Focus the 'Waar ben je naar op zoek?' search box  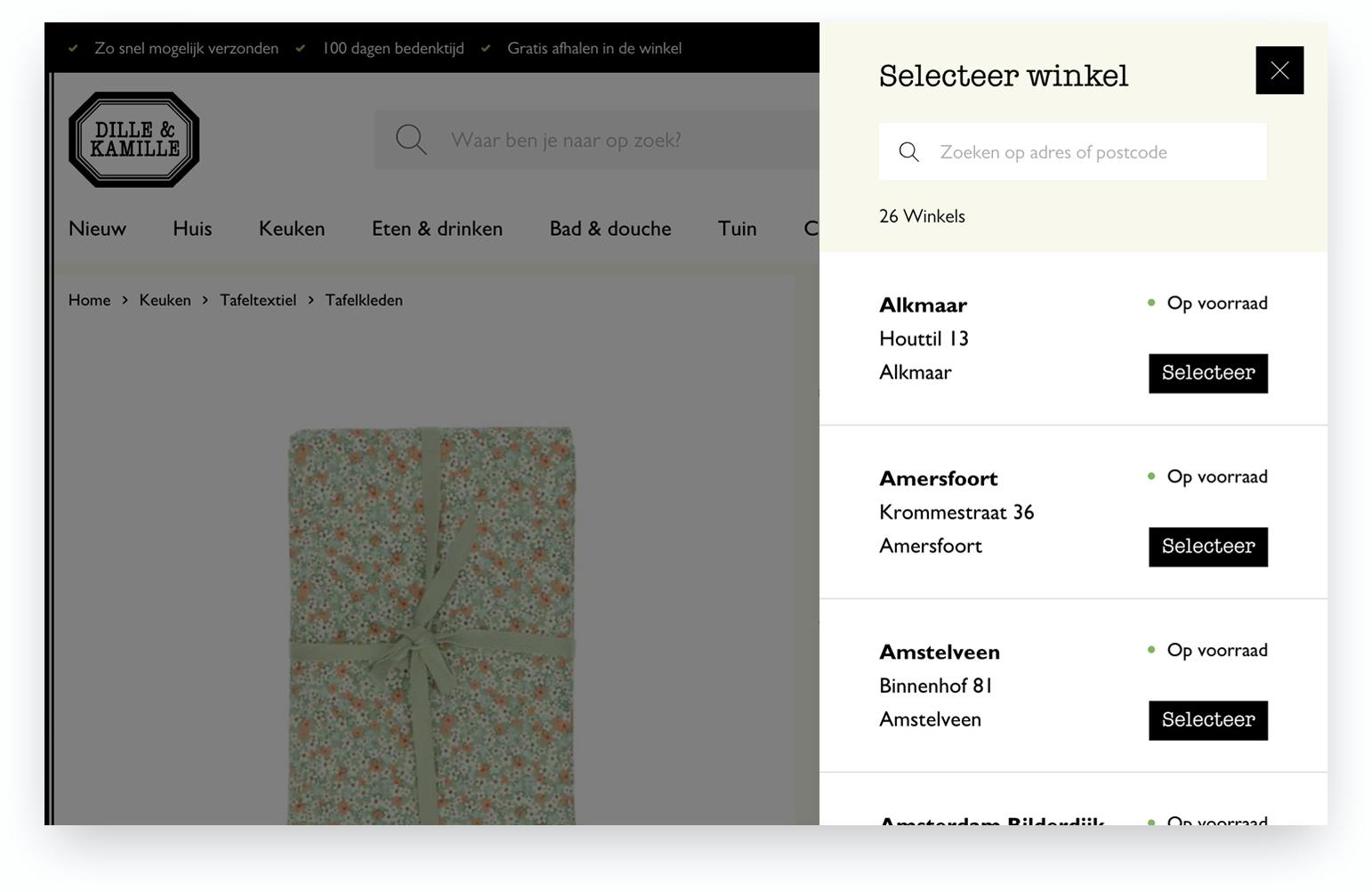597,140
